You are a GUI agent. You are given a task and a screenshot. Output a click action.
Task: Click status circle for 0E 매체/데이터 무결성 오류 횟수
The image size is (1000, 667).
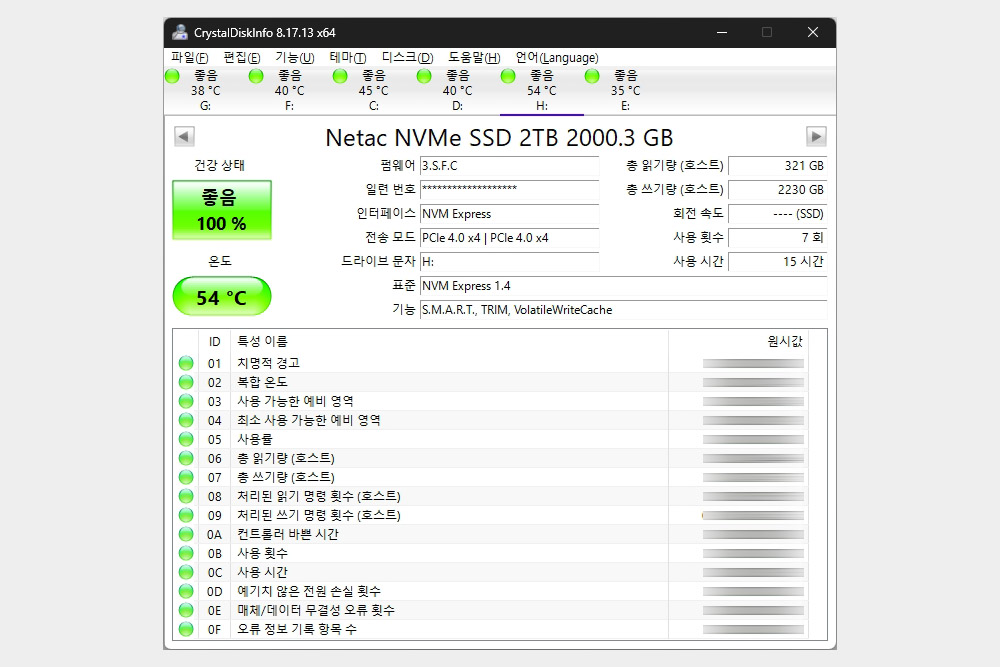click(186, 610)
